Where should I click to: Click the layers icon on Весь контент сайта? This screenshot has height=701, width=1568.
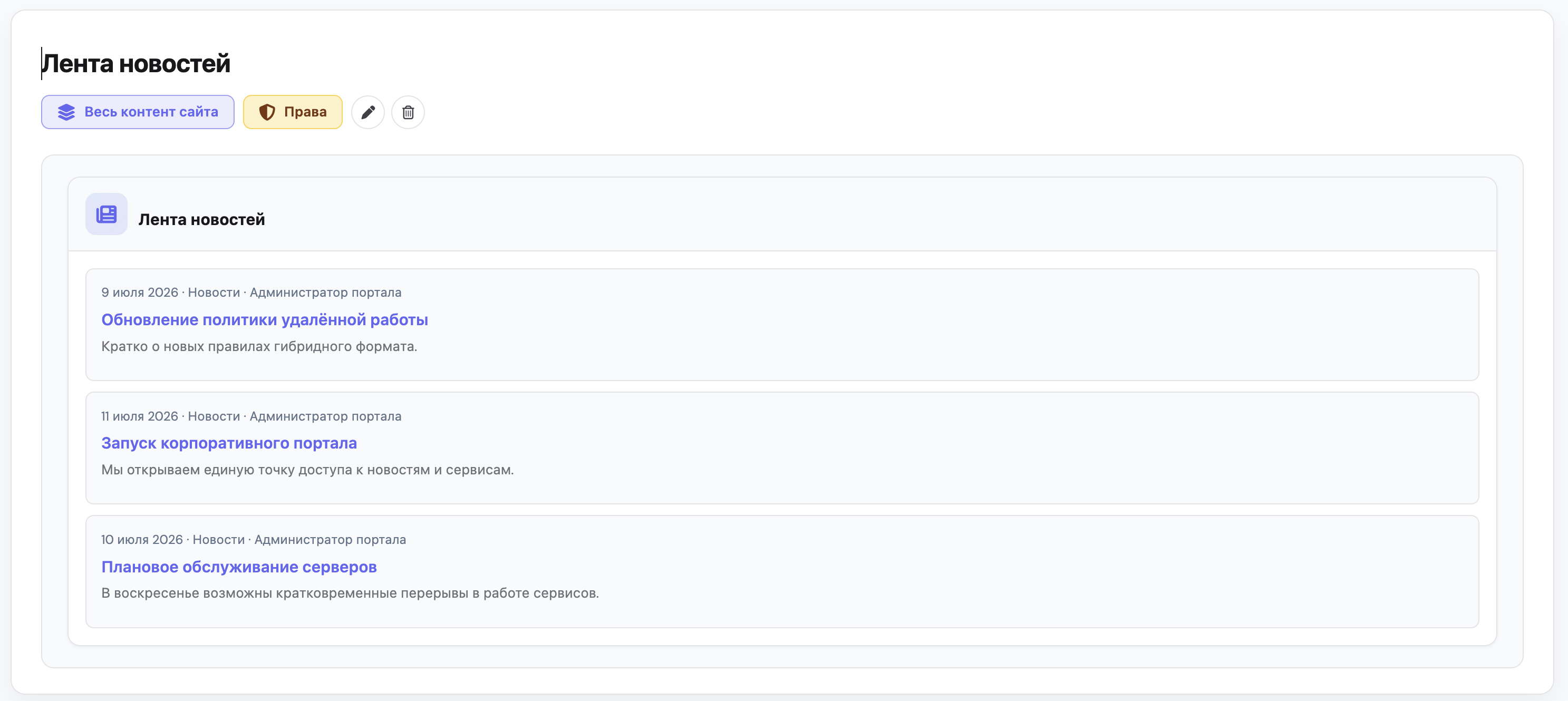point(66,112)
